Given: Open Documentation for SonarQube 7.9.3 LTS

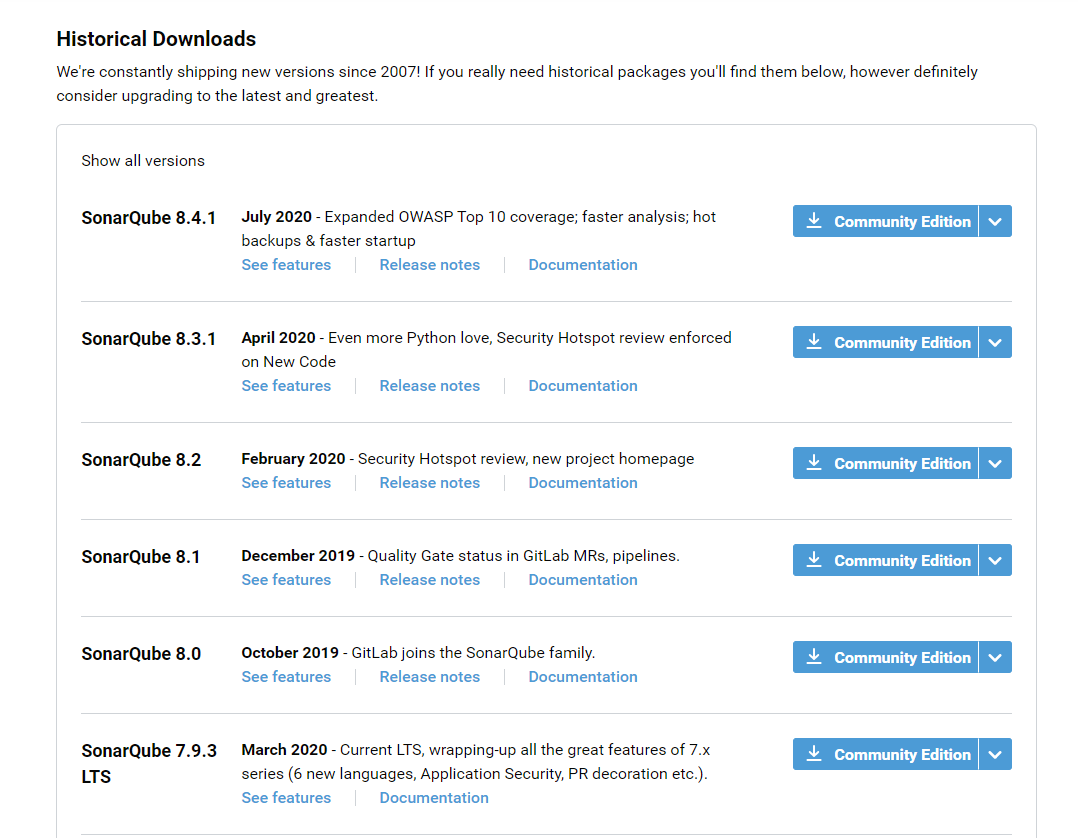Looking at the screenshot, I should point(434,798).
